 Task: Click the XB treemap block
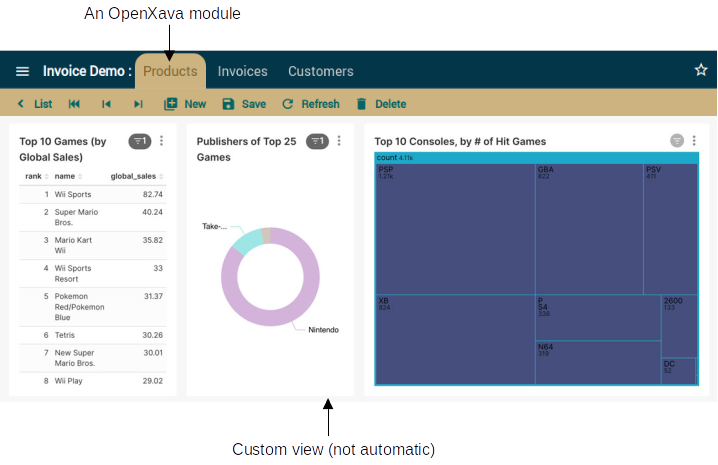pos(455,339)
